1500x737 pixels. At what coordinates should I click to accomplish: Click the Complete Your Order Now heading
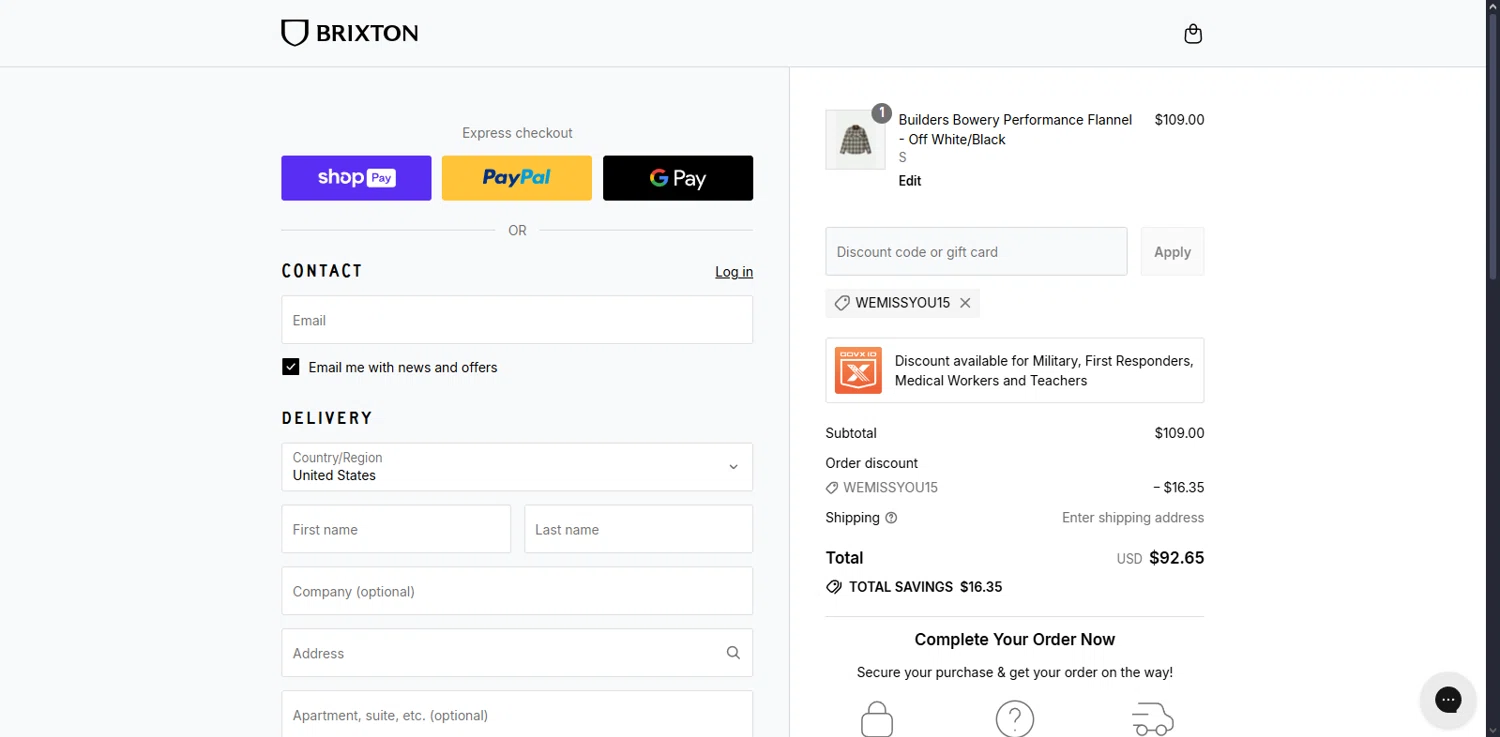coord(1014,640)
